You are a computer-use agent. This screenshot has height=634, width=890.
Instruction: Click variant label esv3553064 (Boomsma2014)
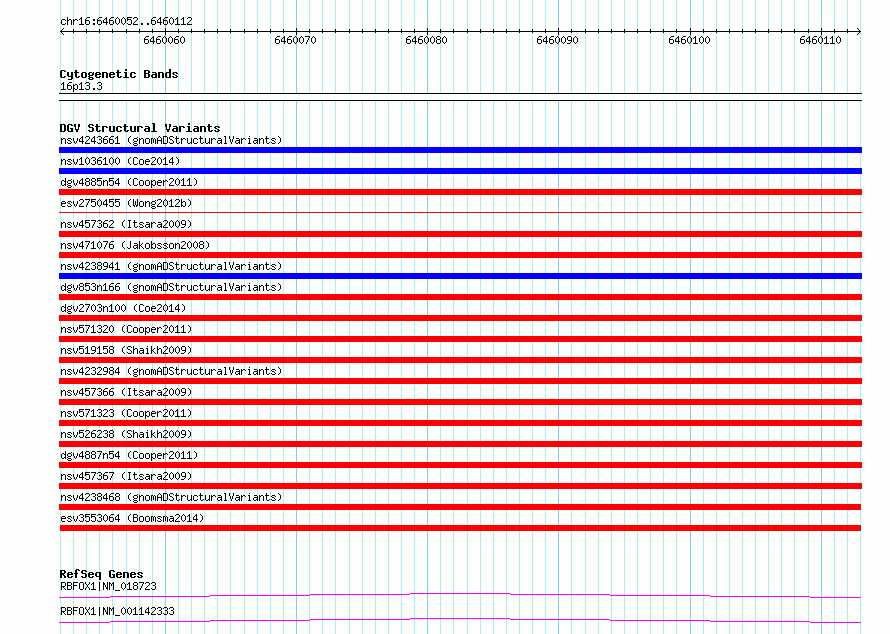[132, 518]
